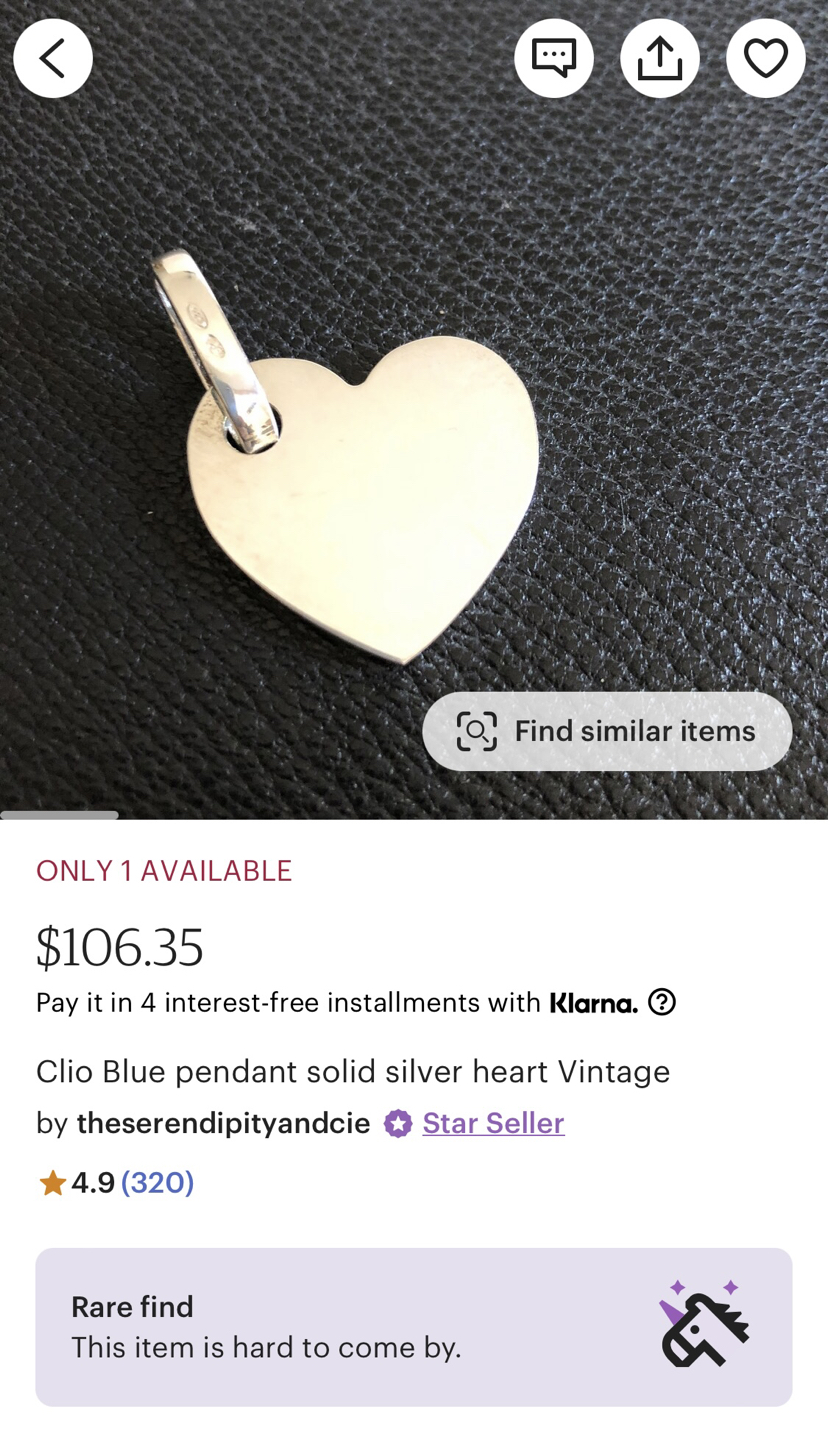This screenshot has height=1440, width=828.
Task: Open shop theserendipityandcie
Action: pos(223,1123)
